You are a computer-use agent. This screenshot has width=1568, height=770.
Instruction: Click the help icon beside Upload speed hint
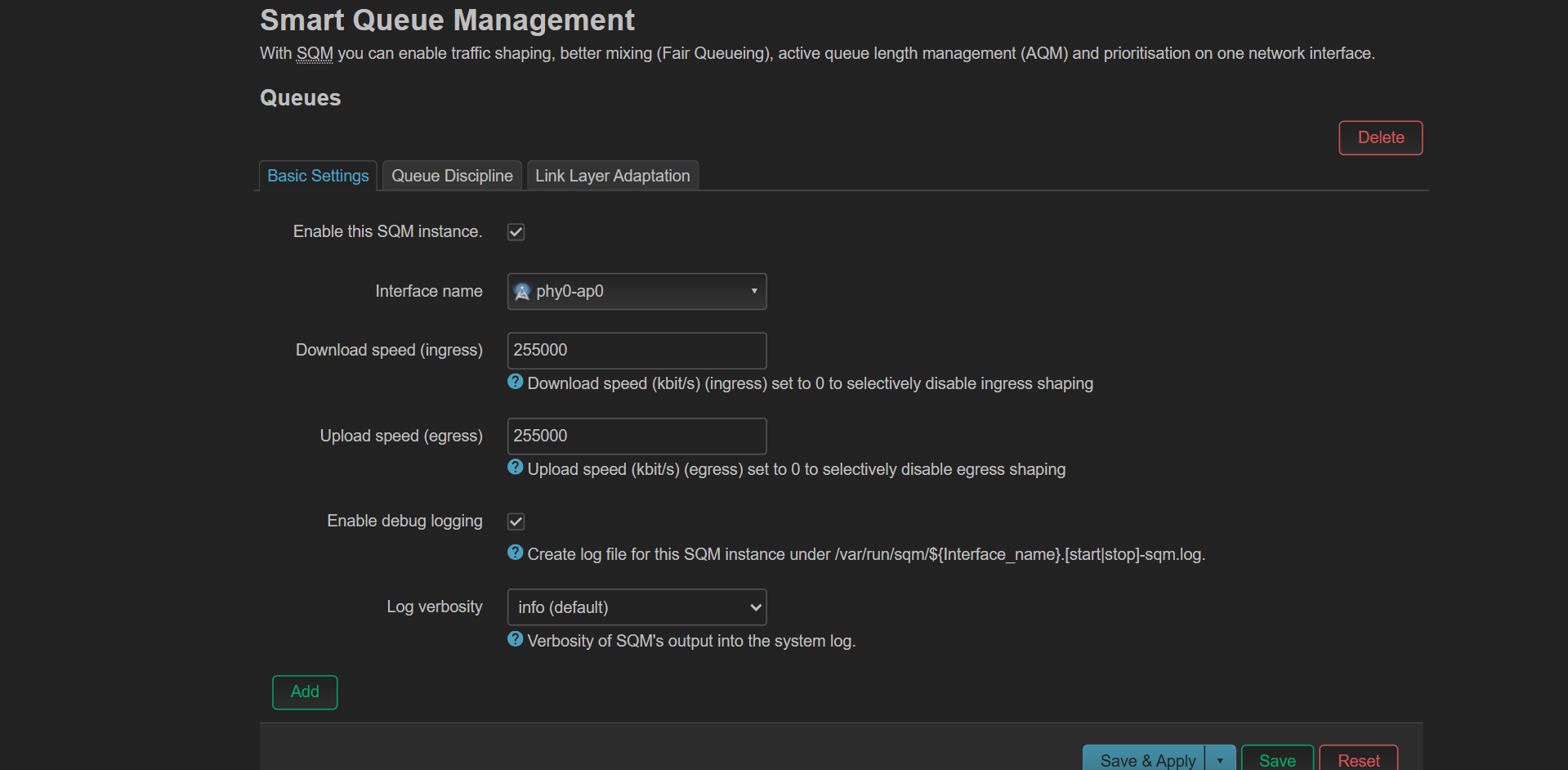tap(515, 468)
